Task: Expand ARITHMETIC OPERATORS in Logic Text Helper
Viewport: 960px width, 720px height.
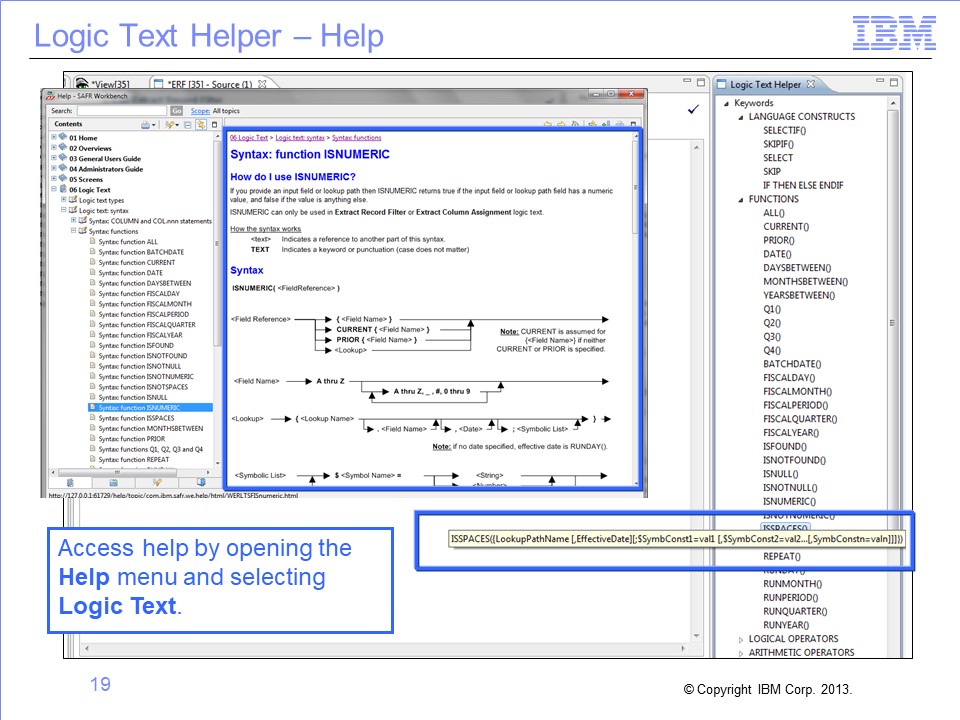Action: tap(740, 653)
